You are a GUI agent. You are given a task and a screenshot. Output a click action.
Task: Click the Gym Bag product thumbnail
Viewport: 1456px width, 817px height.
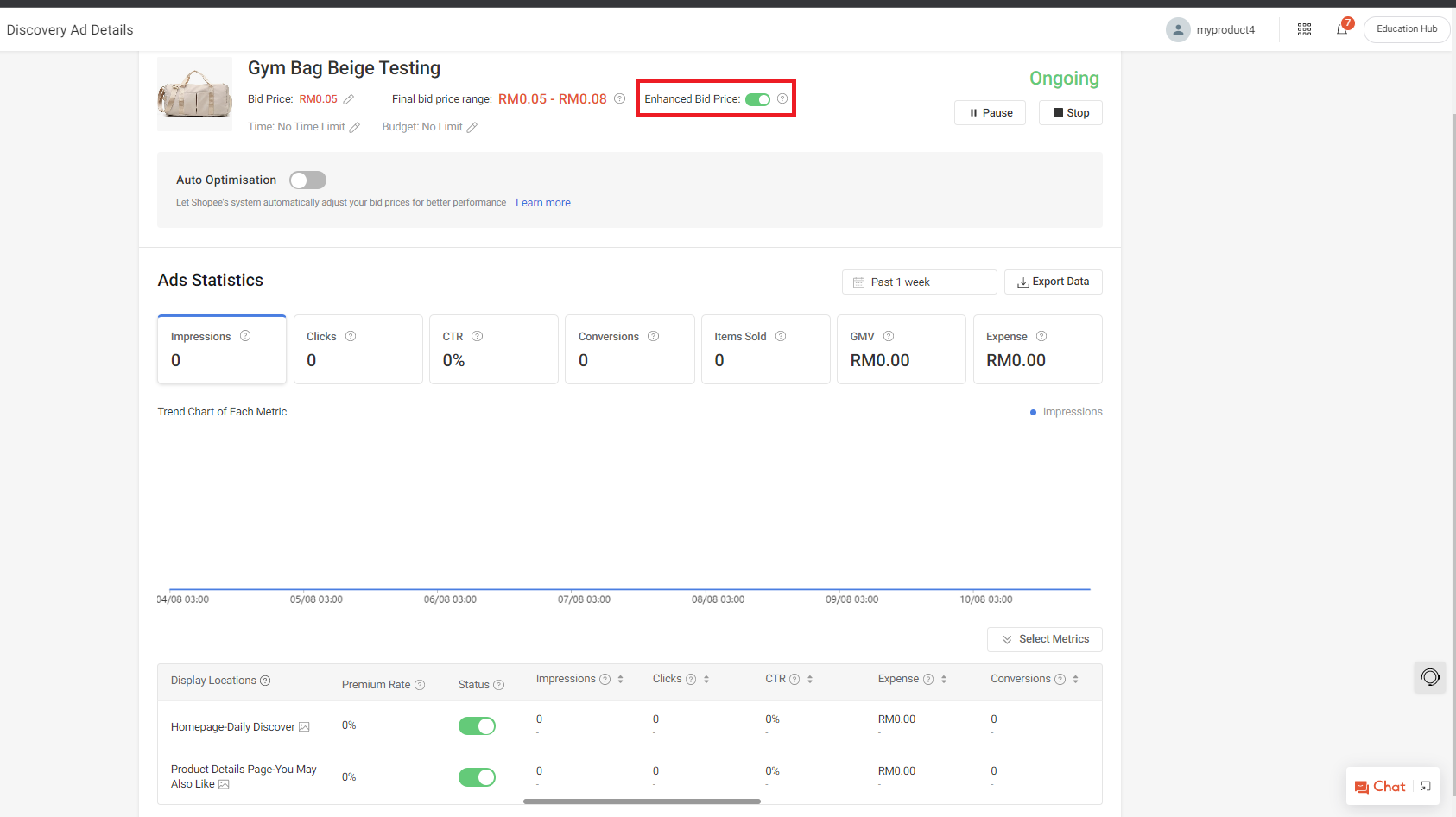[195, 94]
